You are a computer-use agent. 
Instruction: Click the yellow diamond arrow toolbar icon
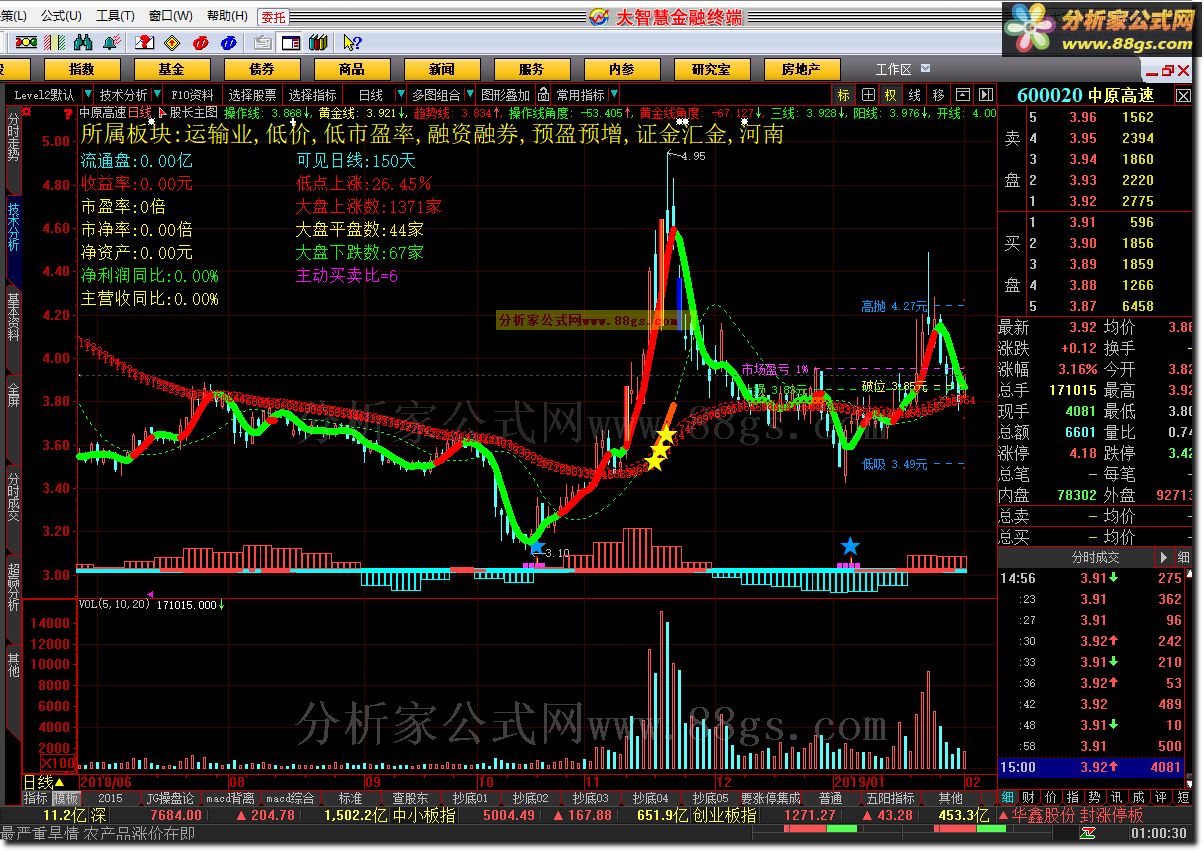172,42
